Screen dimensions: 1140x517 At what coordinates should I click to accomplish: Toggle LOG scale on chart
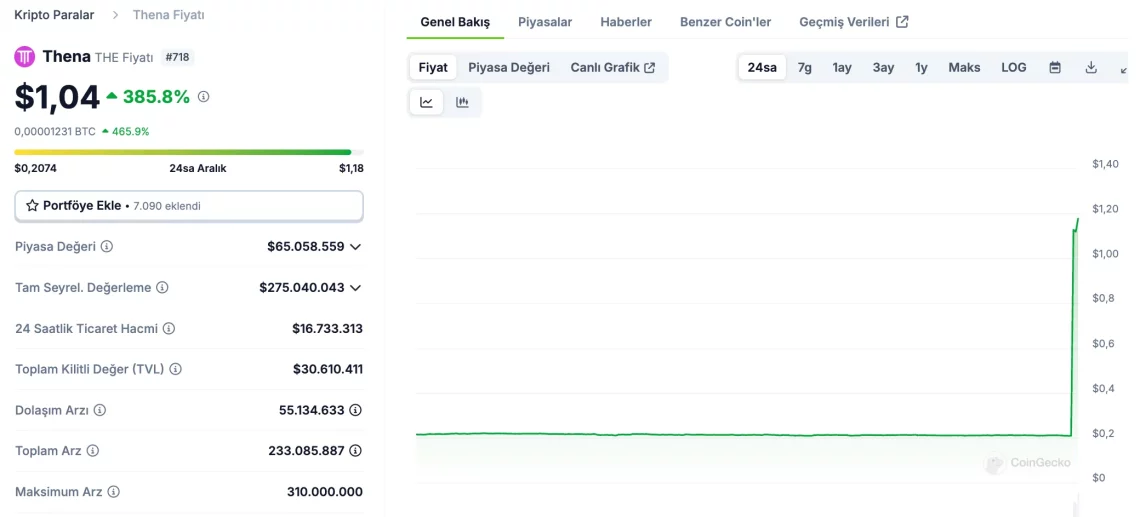(1013, 68)
